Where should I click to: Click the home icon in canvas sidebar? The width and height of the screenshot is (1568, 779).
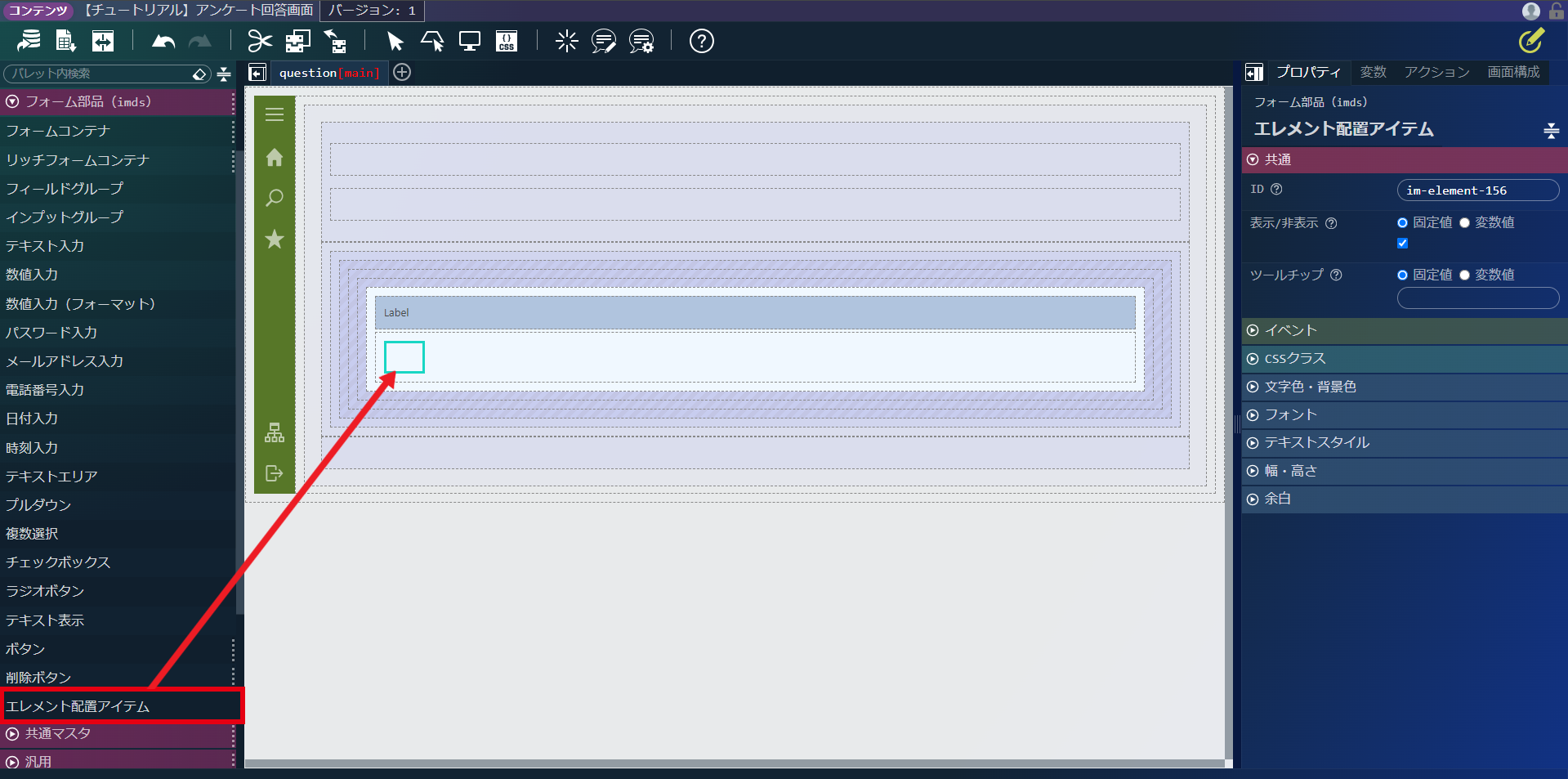[x=275, y=157]
